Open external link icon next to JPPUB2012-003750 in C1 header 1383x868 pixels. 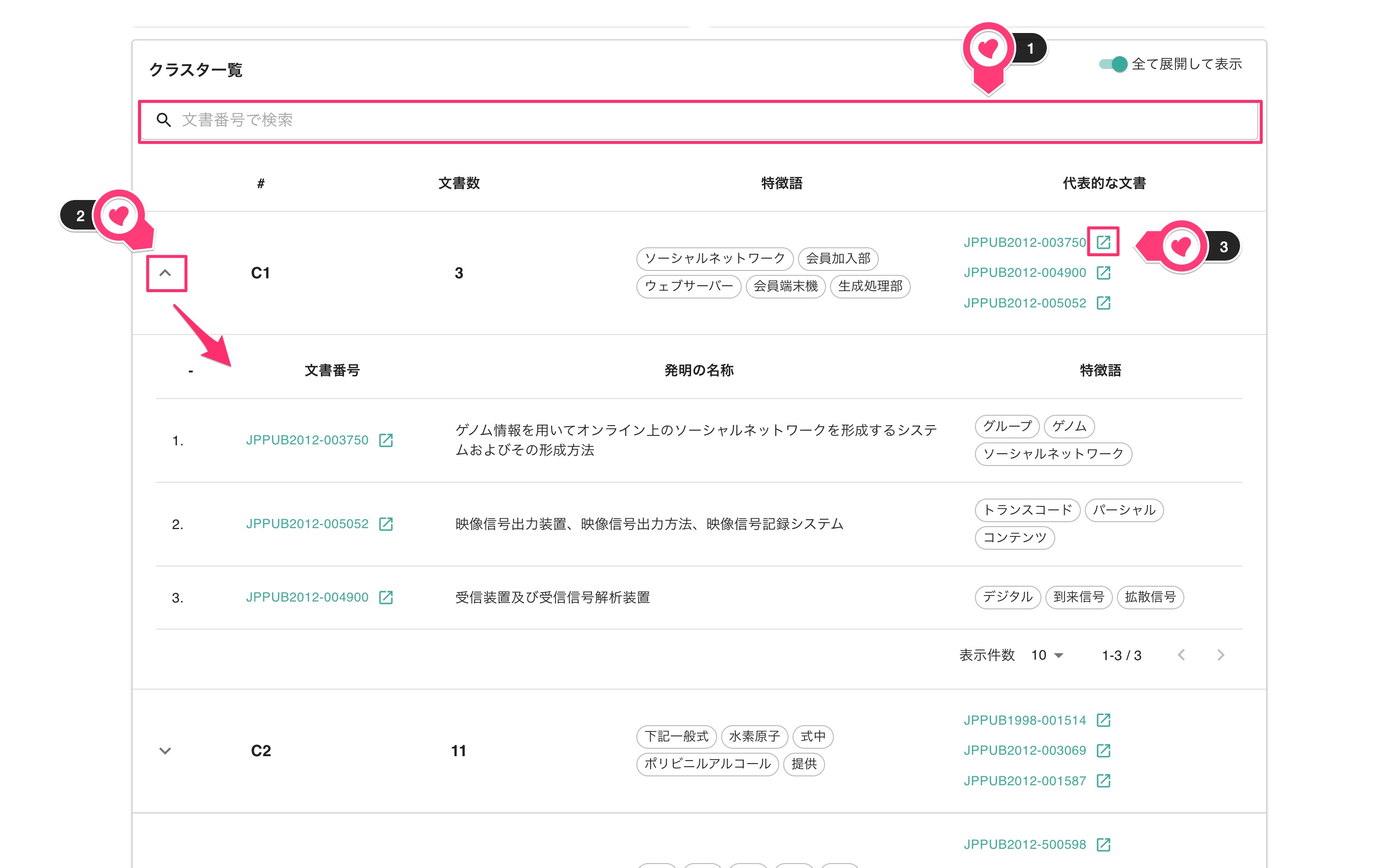[x=1103, y=242]
